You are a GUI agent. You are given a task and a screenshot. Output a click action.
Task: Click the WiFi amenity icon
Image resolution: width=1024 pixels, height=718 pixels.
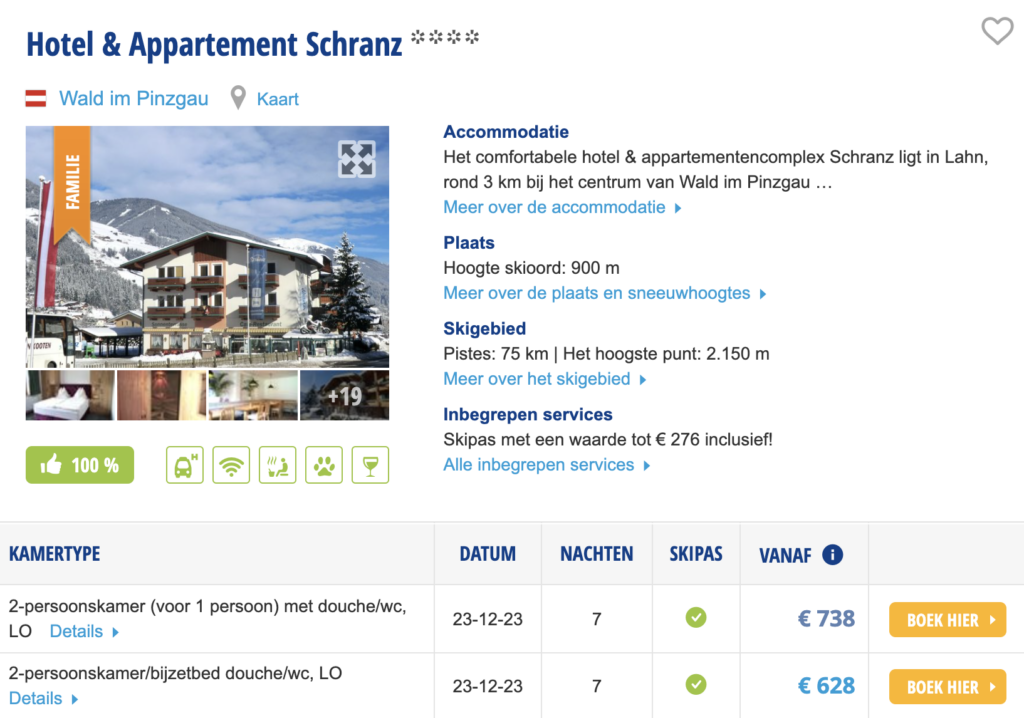pyautogui.click(x=231, y=465)
